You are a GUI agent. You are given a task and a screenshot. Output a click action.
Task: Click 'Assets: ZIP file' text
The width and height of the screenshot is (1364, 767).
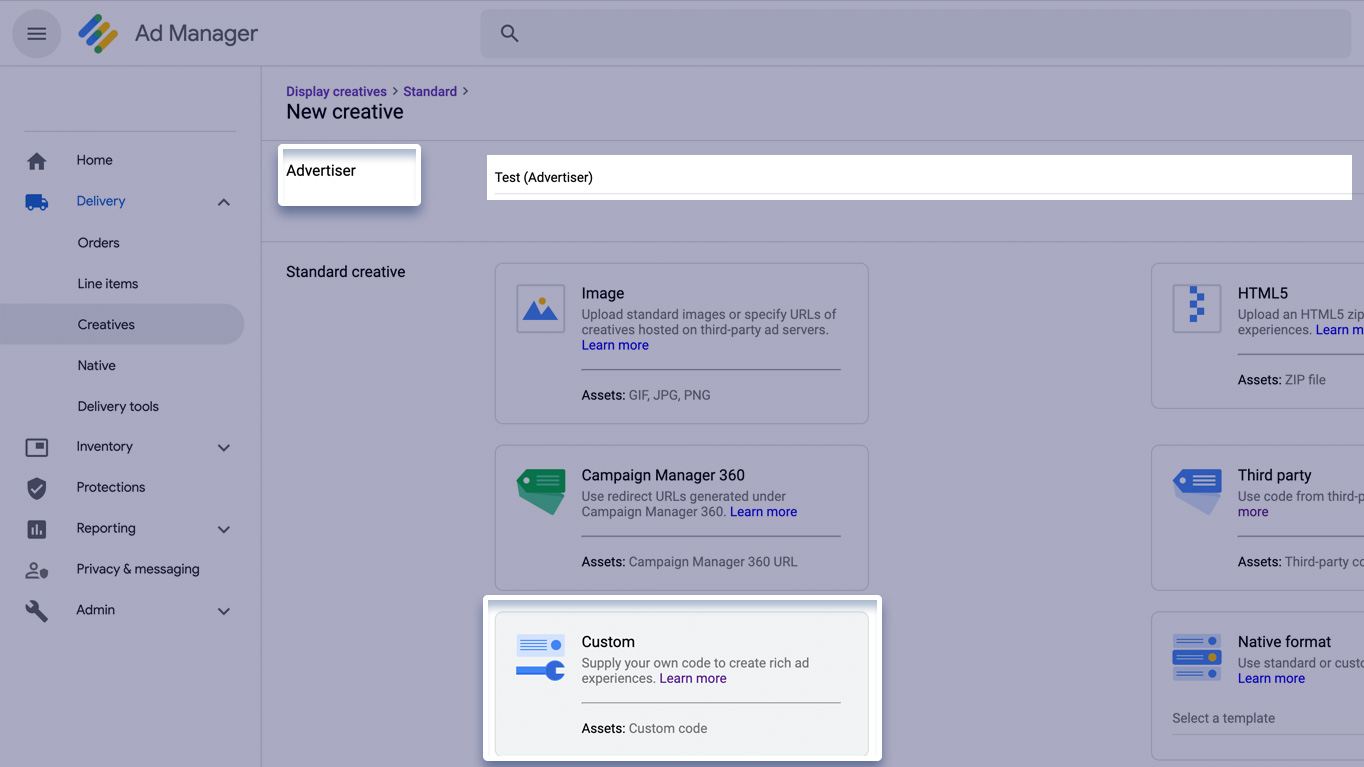[x=1282, y=380]
